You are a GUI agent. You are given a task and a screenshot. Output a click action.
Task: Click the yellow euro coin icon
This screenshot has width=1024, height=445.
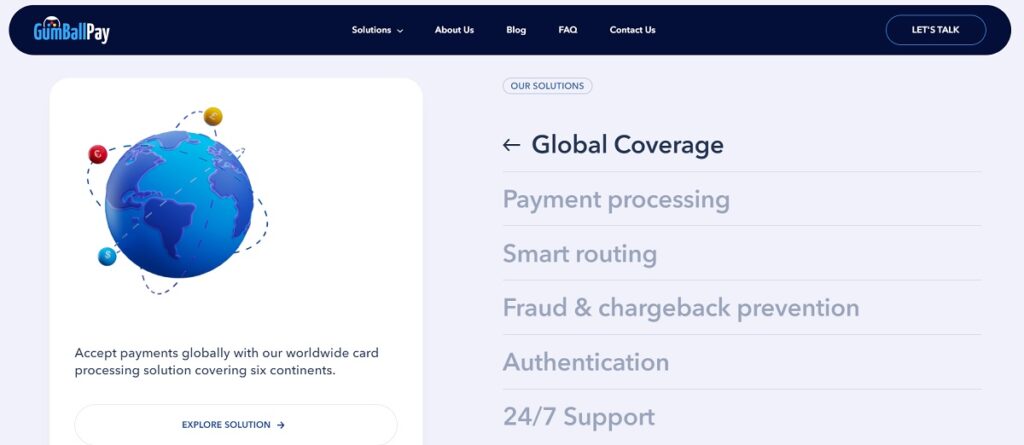213,117
